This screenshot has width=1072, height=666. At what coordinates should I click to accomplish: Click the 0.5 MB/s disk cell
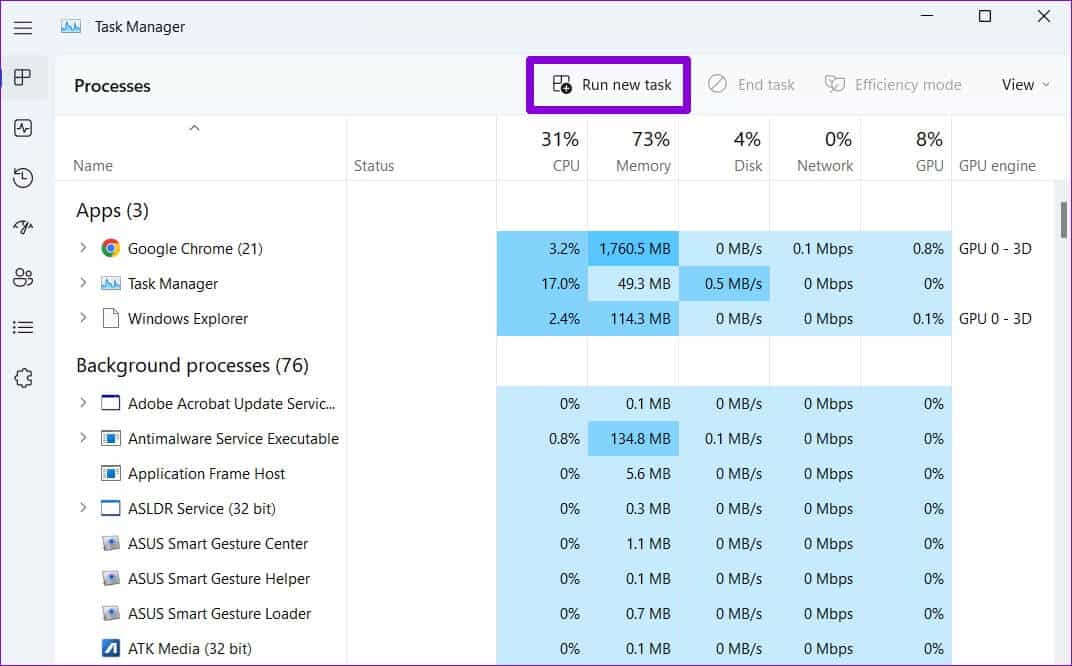(x=724, y=284)
